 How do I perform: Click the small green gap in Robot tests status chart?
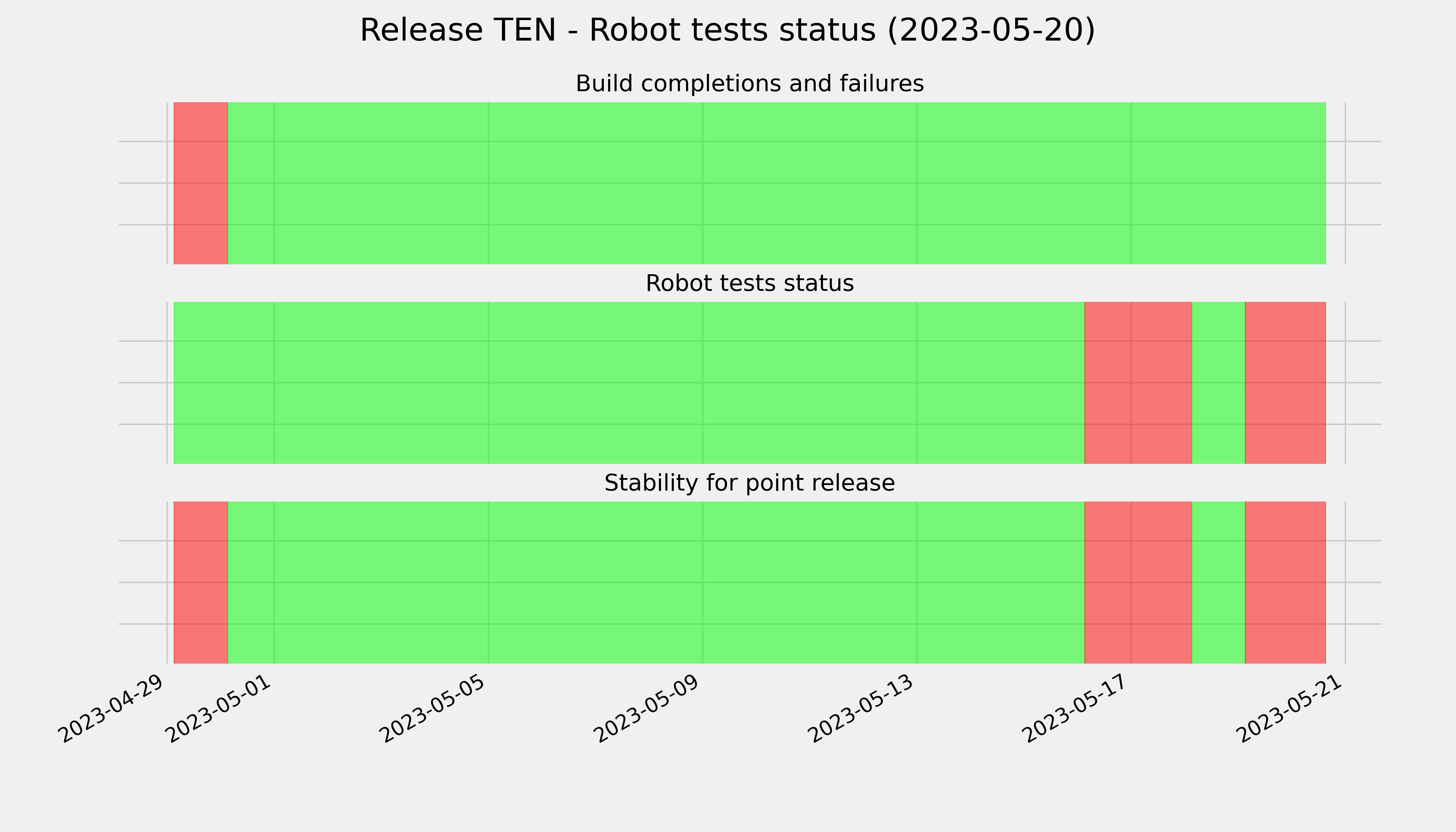tap(1218, 383)
